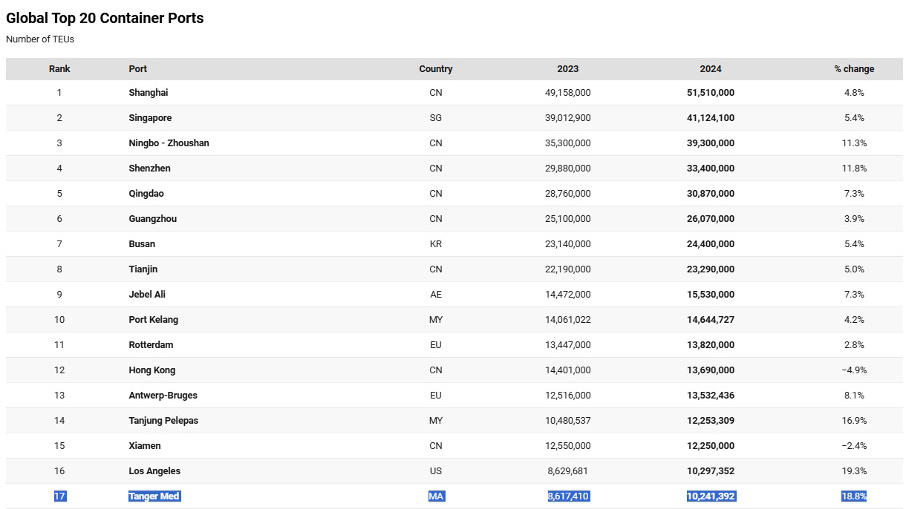Select the Shanghai port name cell

point(148,93)
